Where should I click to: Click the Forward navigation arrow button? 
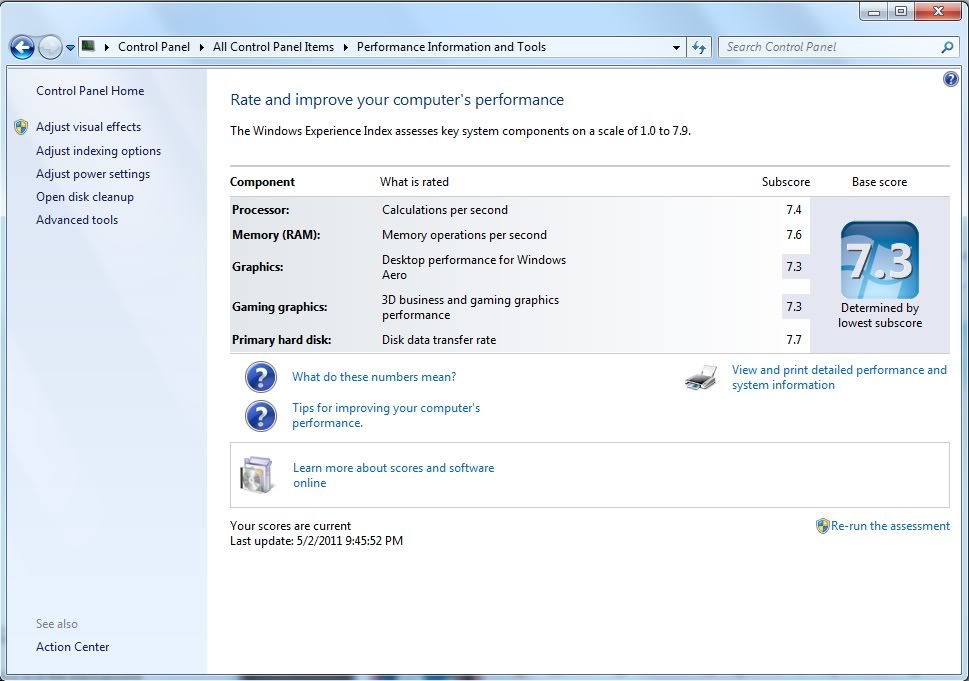[x=50, y=47]
